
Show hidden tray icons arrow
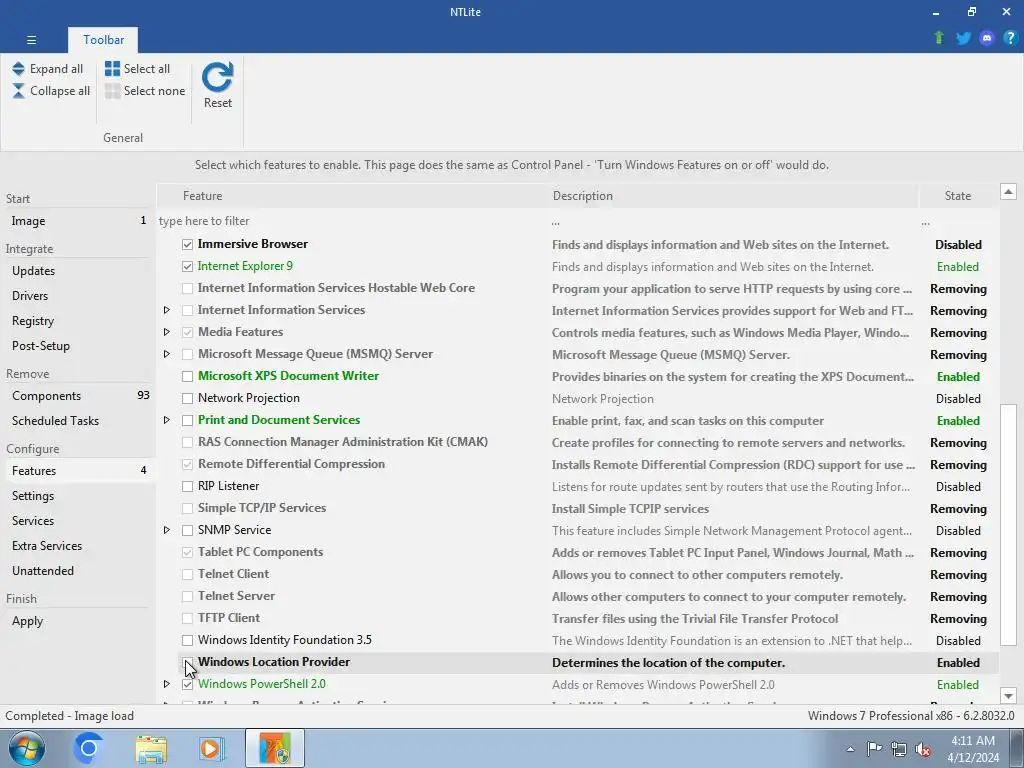tap(850, 749)
